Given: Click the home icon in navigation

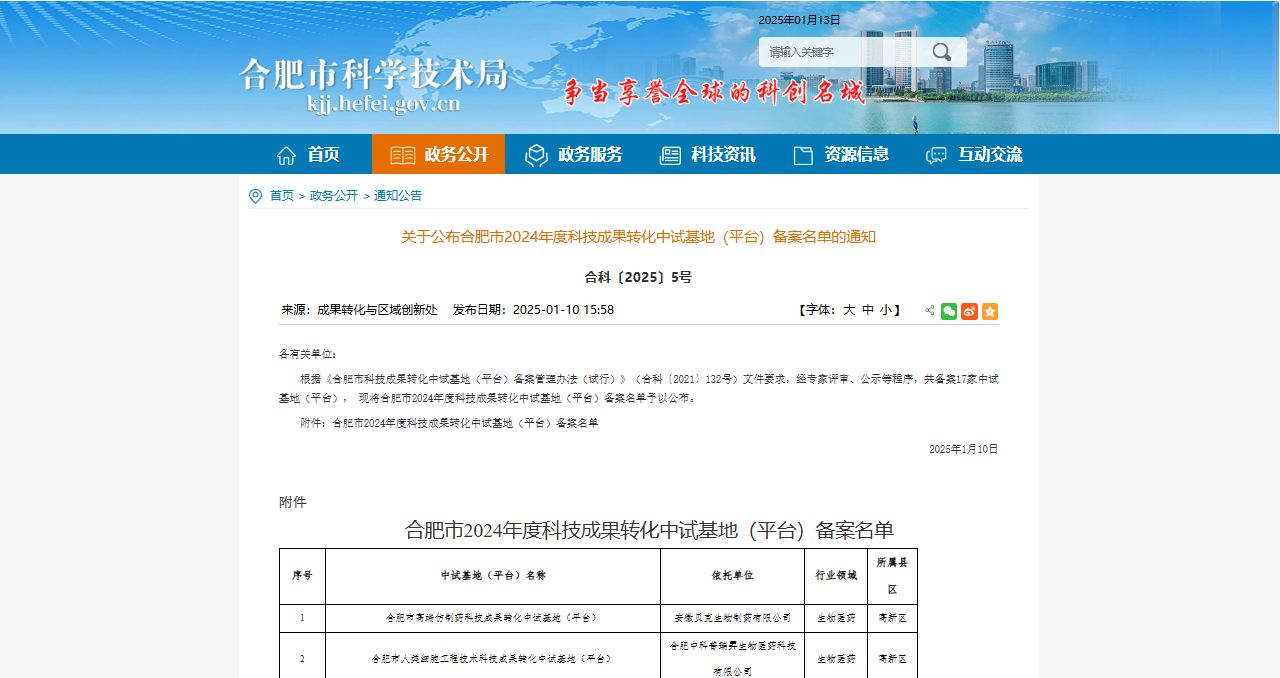Looking at the screenshot, I should (286, 155).
